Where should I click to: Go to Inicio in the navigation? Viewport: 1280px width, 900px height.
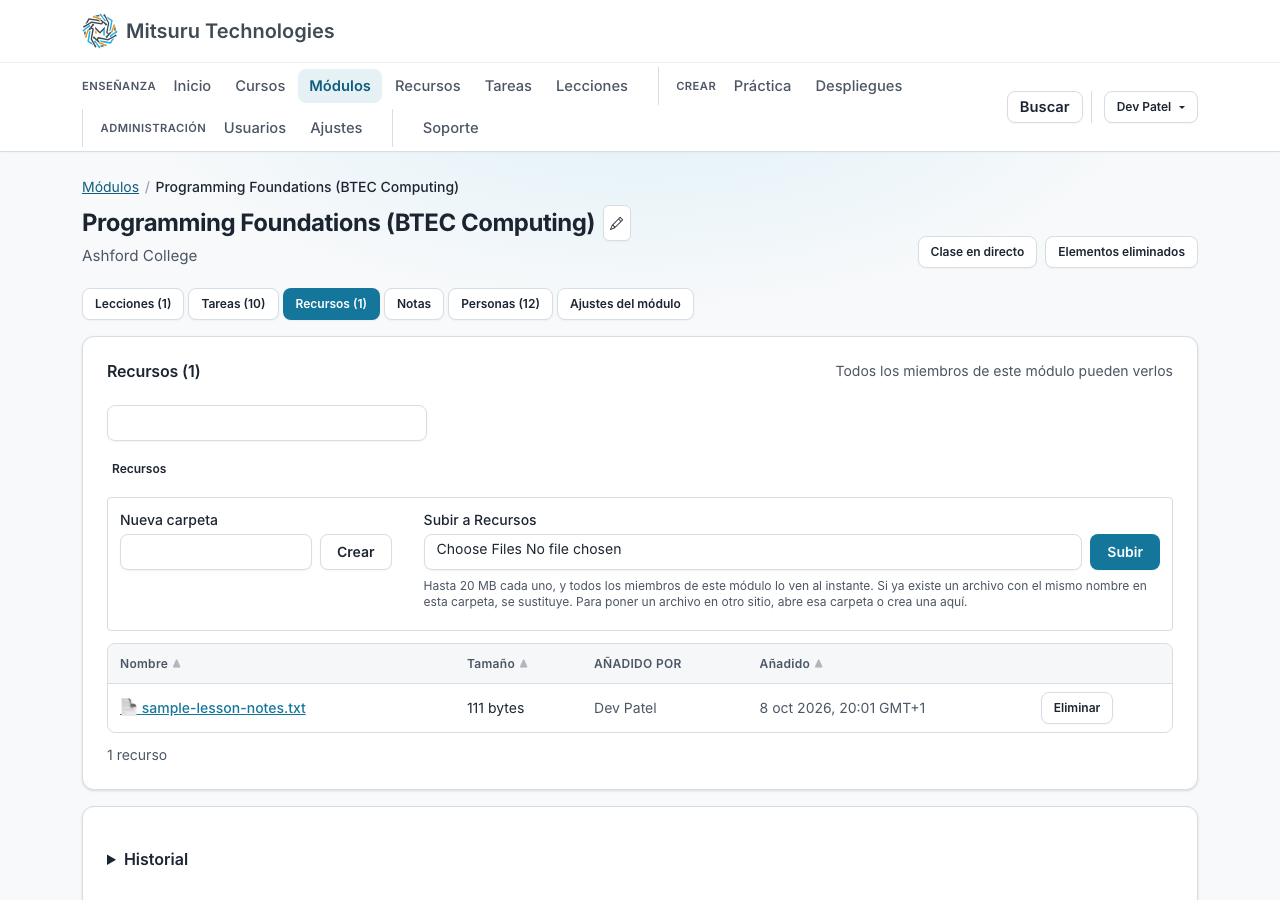192,86
